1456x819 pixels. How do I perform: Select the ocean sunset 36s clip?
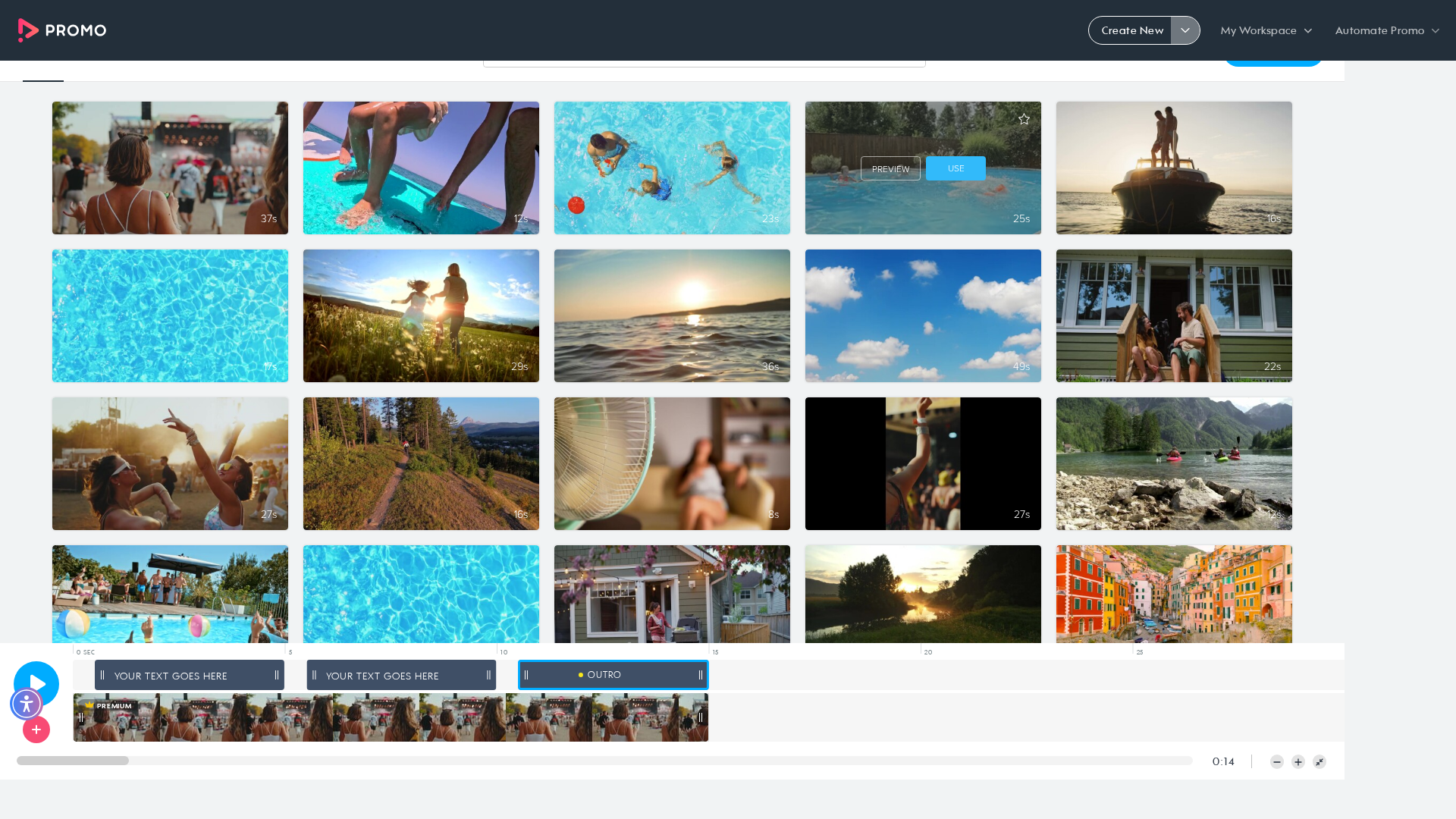click(672, 315)
